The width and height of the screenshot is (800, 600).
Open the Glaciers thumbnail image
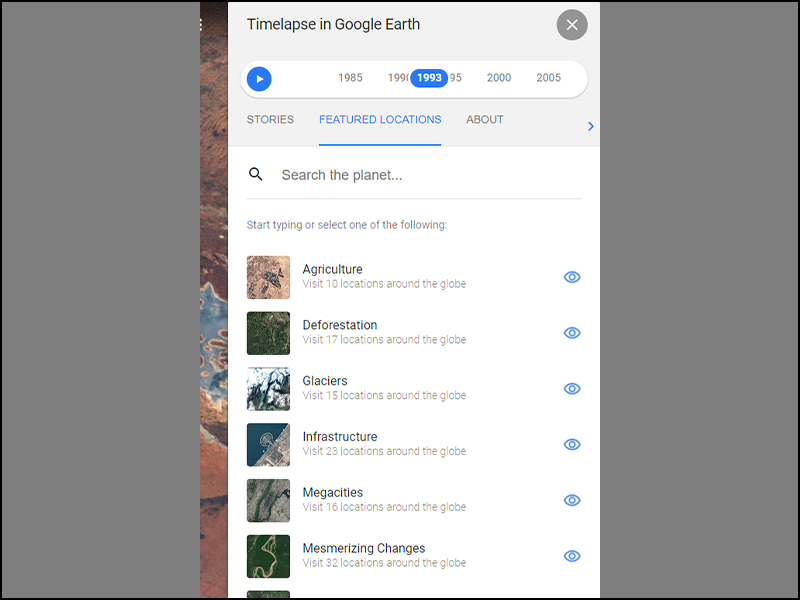[268, 389]
